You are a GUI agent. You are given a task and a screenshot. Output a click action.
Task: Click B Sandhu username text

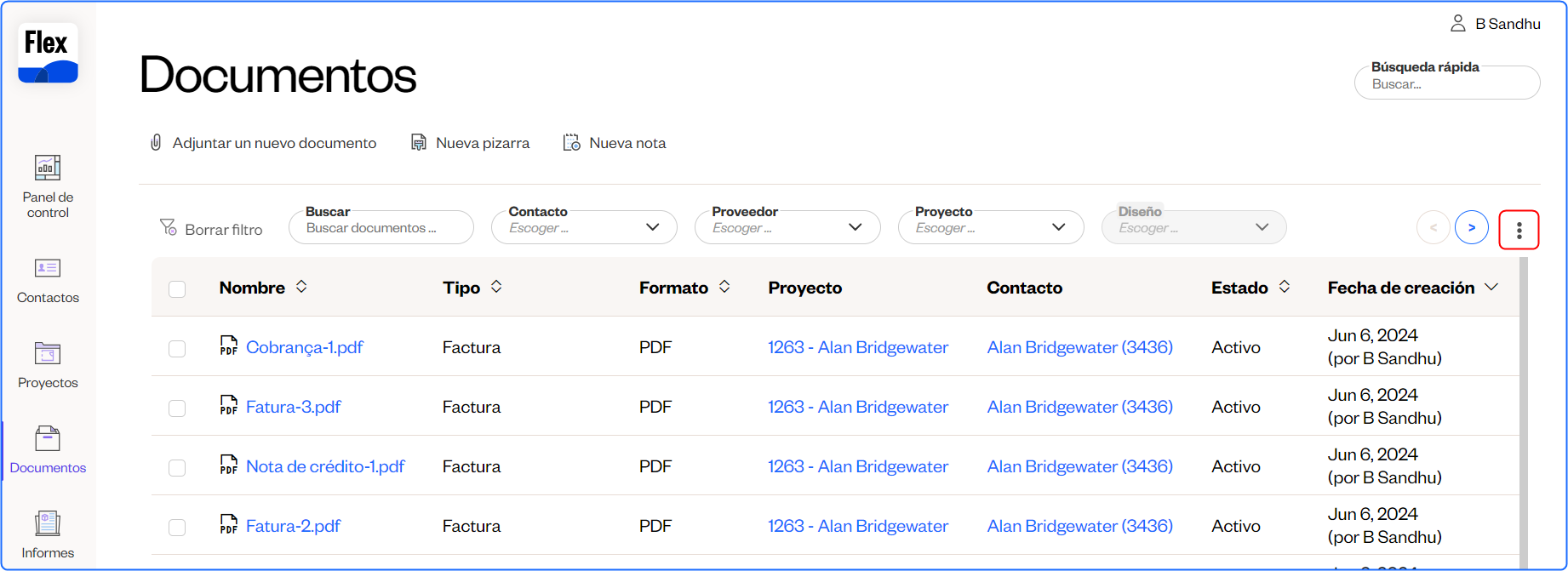(1508, 24)
